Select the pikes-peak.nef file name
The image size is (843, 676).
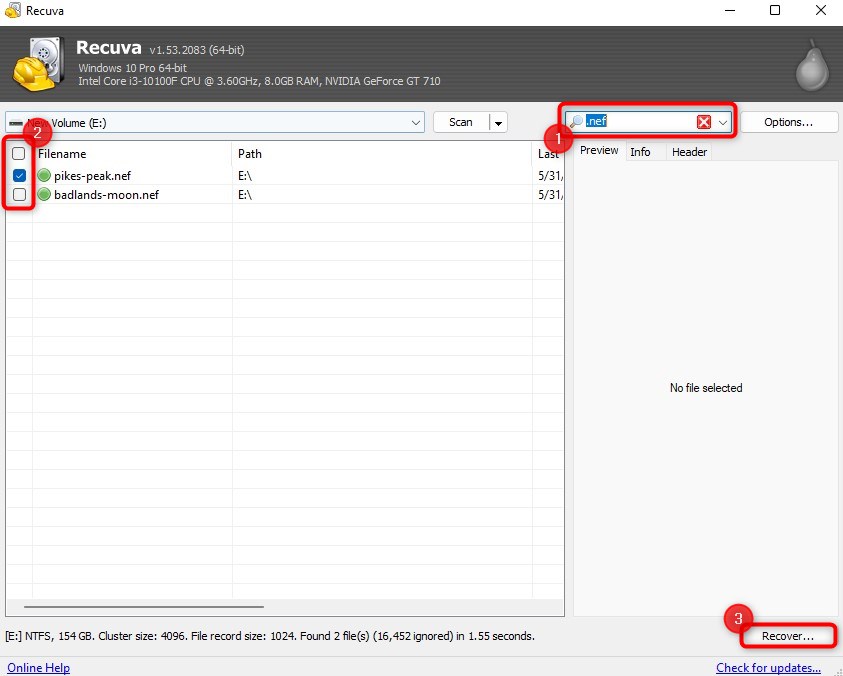92,176
